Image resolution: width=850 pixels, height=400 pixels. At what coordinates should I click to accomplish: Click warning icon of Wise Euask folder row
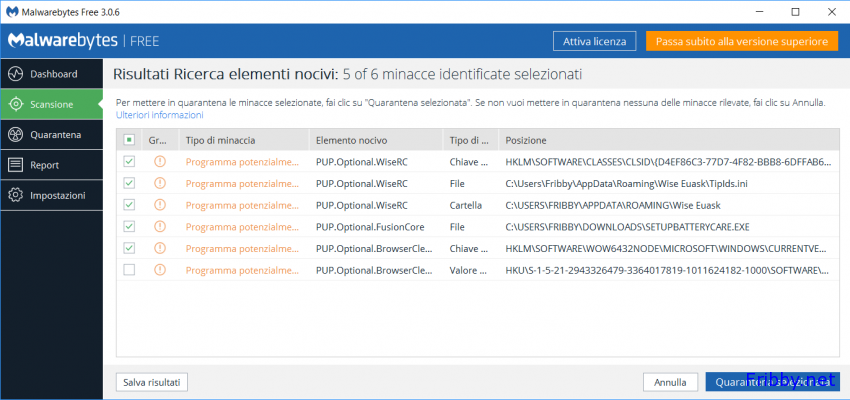(x=159, y=205)
